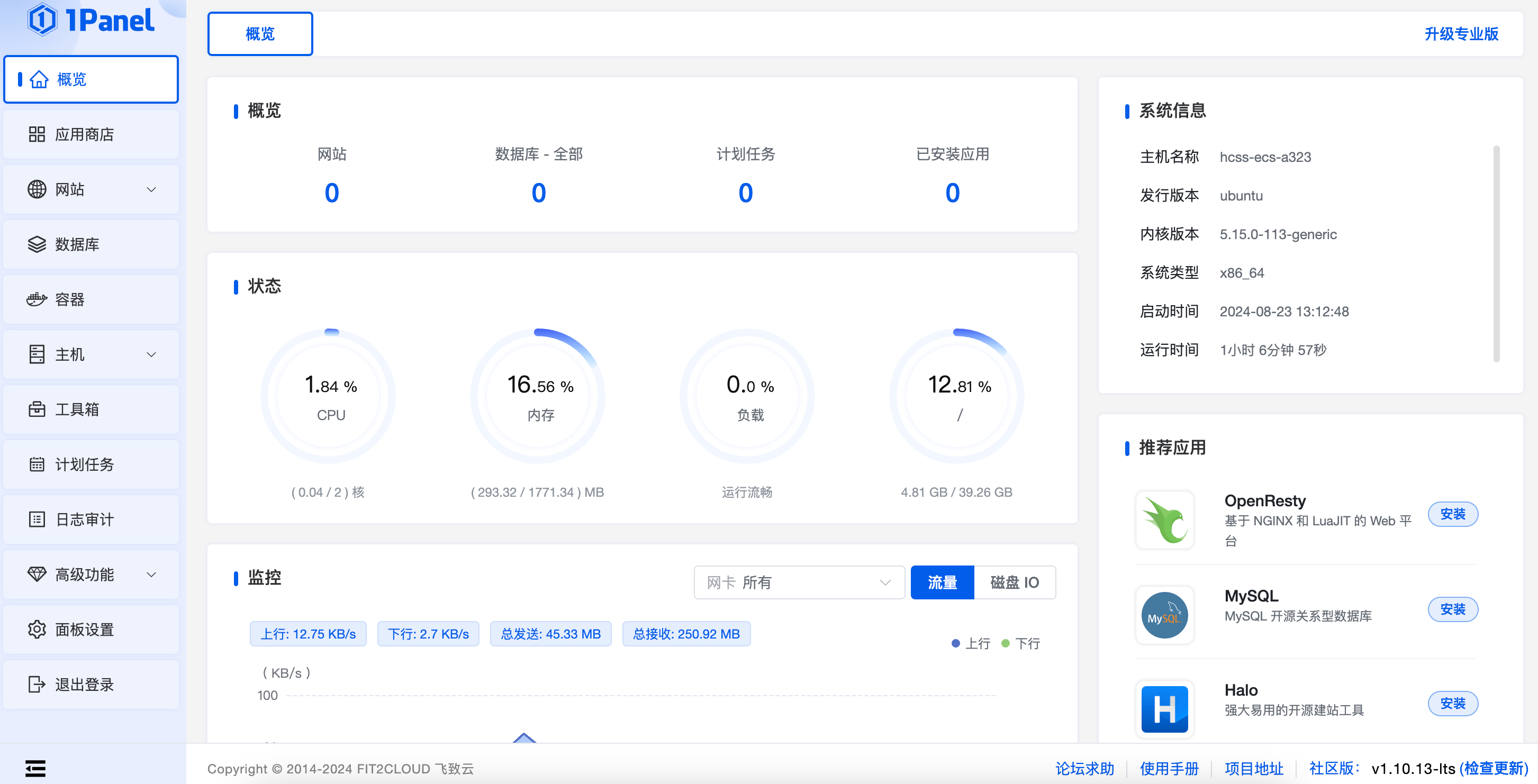Switch monitor to 流量 traffic view
The image size is (1538, 784).
[x=942, y=582]
